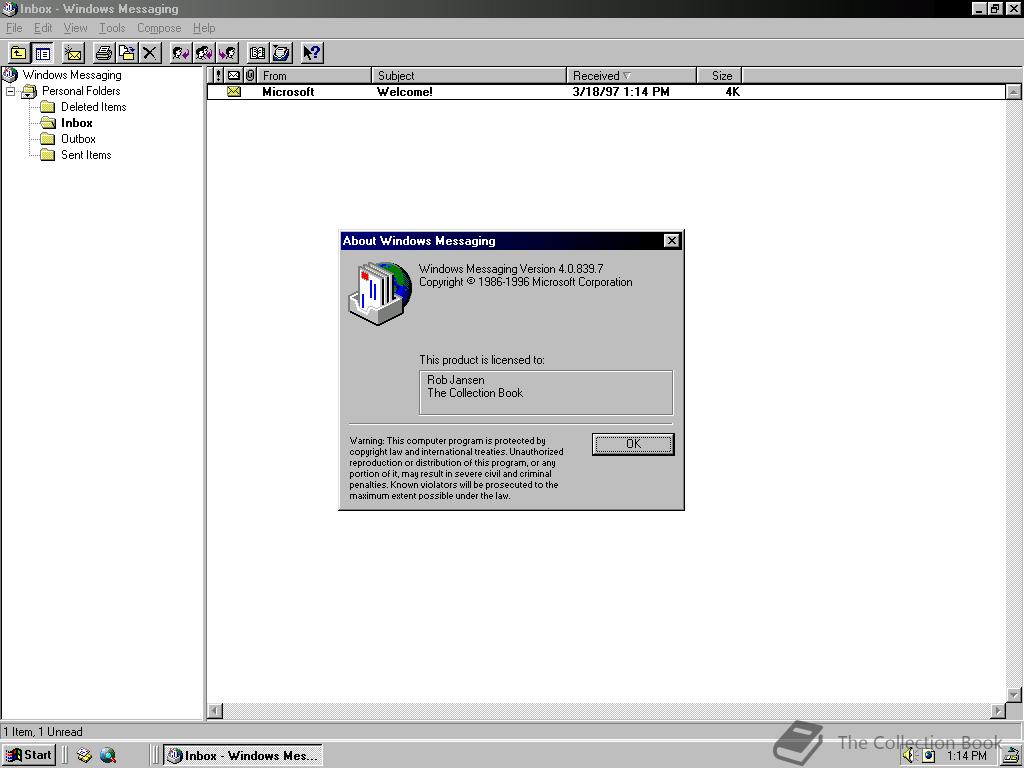Click the horizontal scroll left arrow

pos(216,711)
